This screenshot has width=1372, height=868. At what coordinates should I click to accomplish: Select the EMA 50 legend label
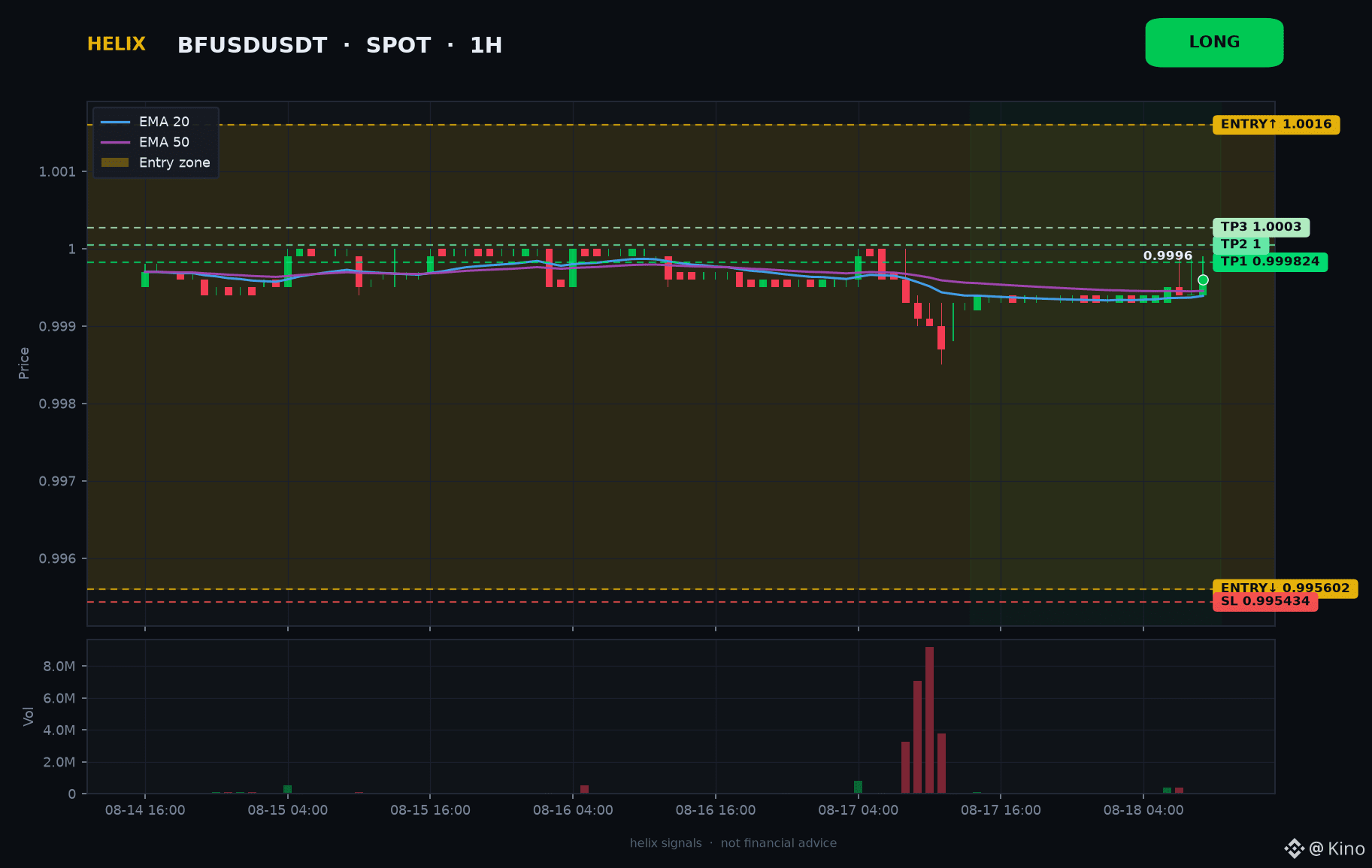click(x=164, y=142)
